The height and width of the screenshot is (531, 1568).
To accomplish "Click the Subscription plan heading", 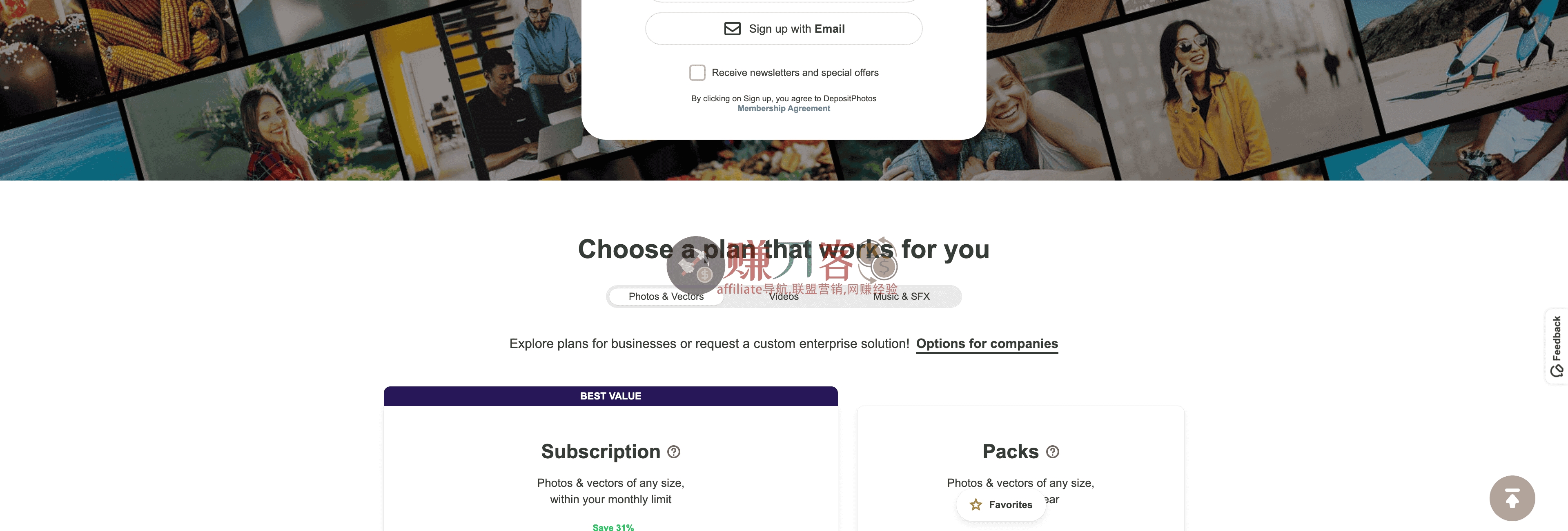I will pos(600,452).
